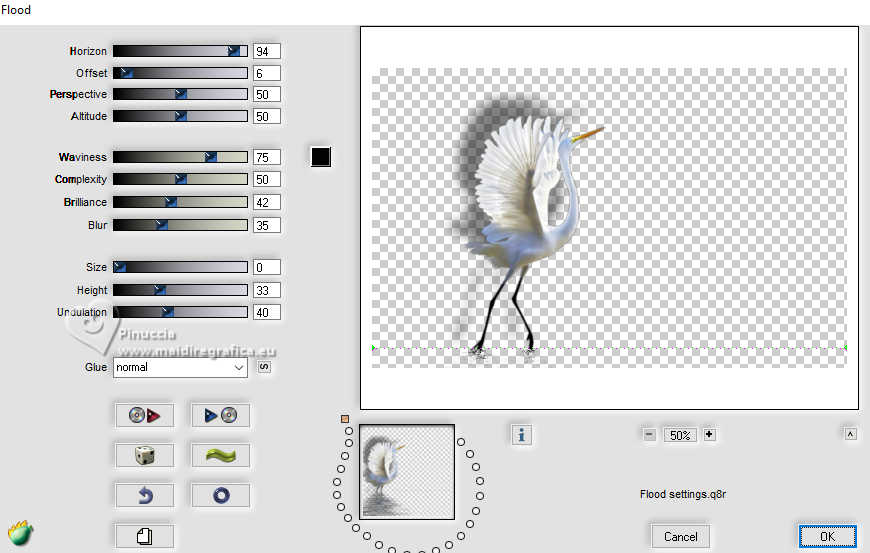Click the copy pages icon button
The width and height of the screenshot is (870, 553).
[x=145, y=536]
